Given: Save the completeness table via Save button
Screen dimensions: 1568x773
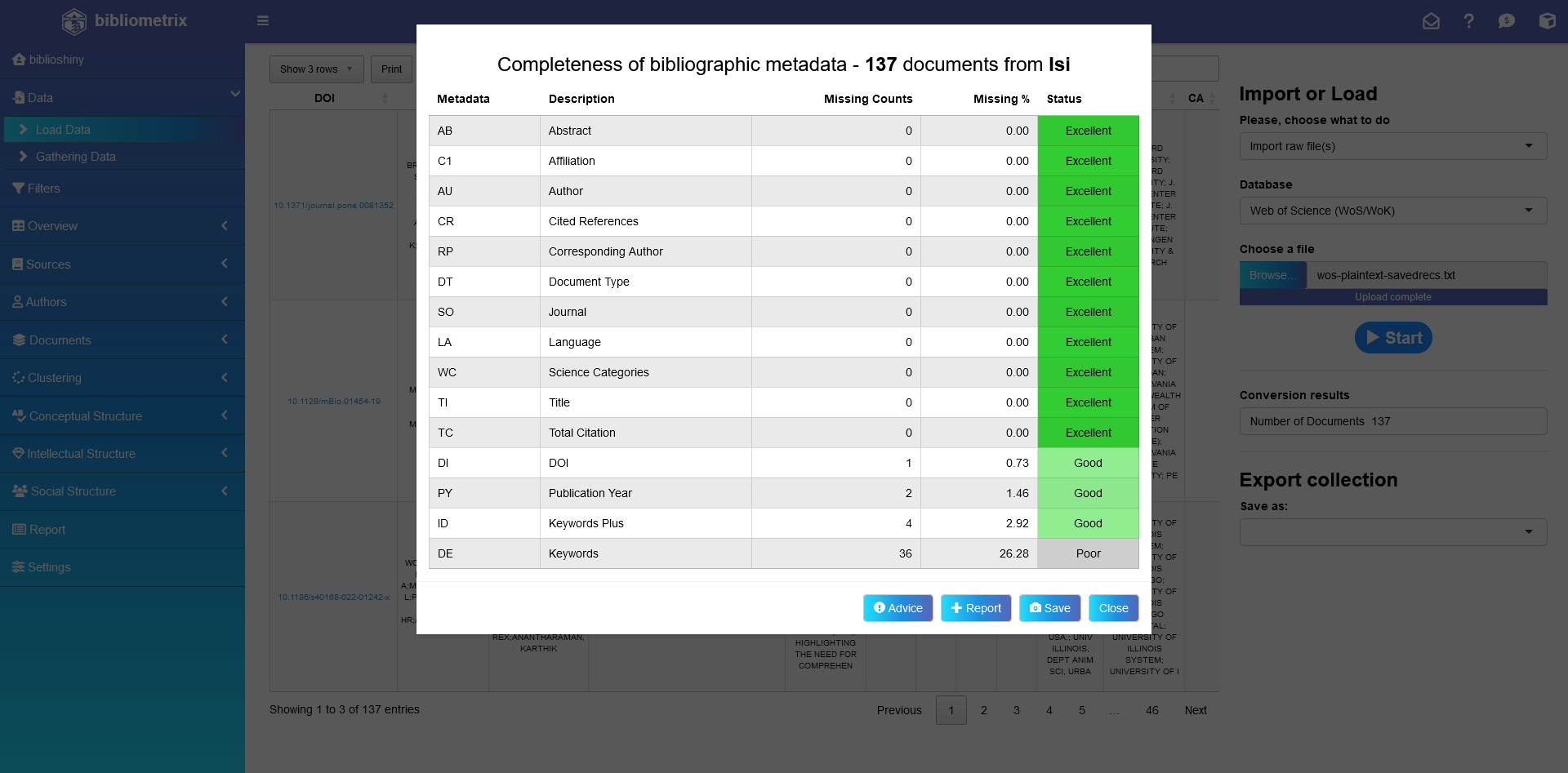Looking at the screenshot, I should point(1049,608).
